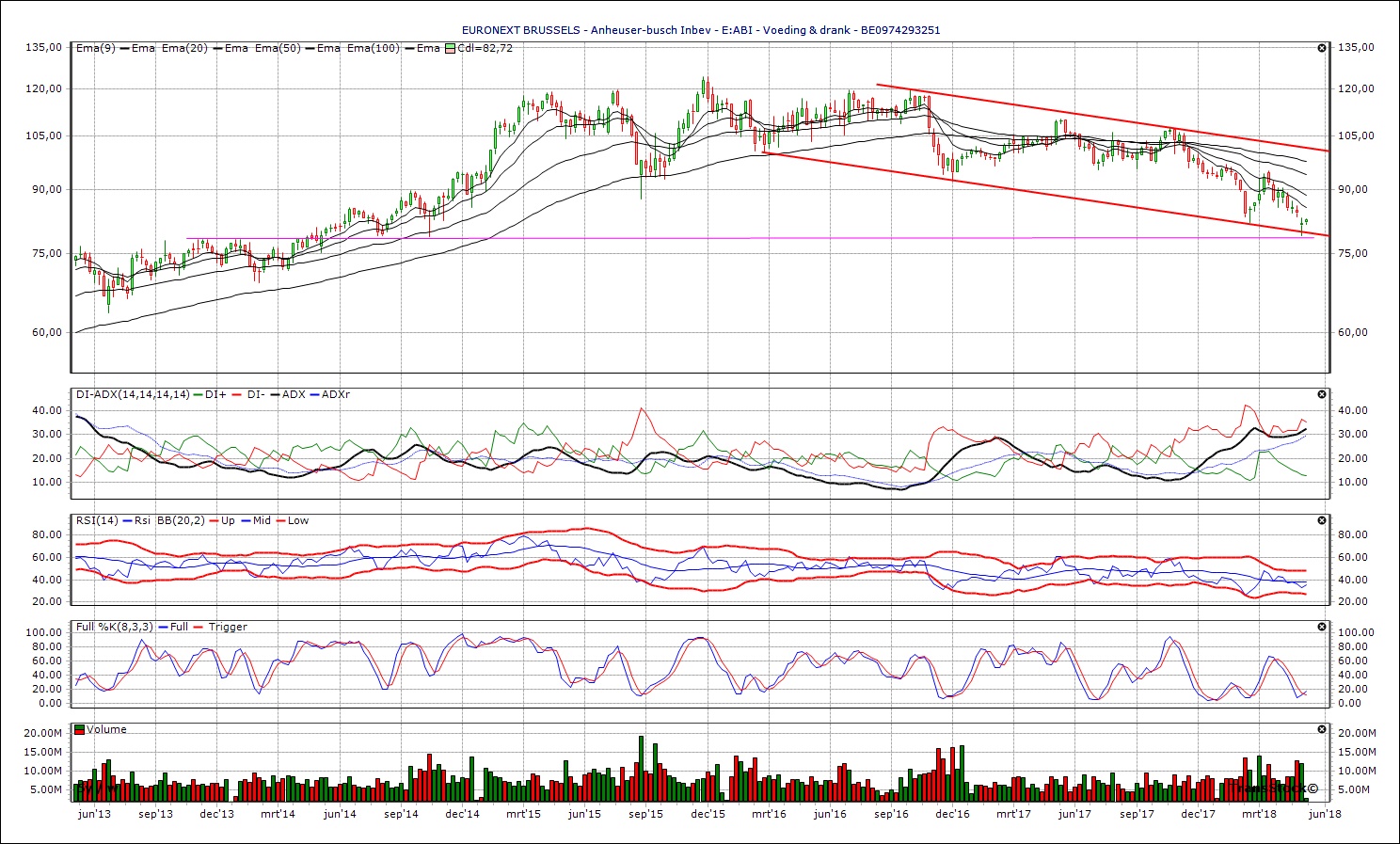The height and width of the screenshot is (844, 1400).
Task: Close the main price chart panel
Action: point(1322,48)
